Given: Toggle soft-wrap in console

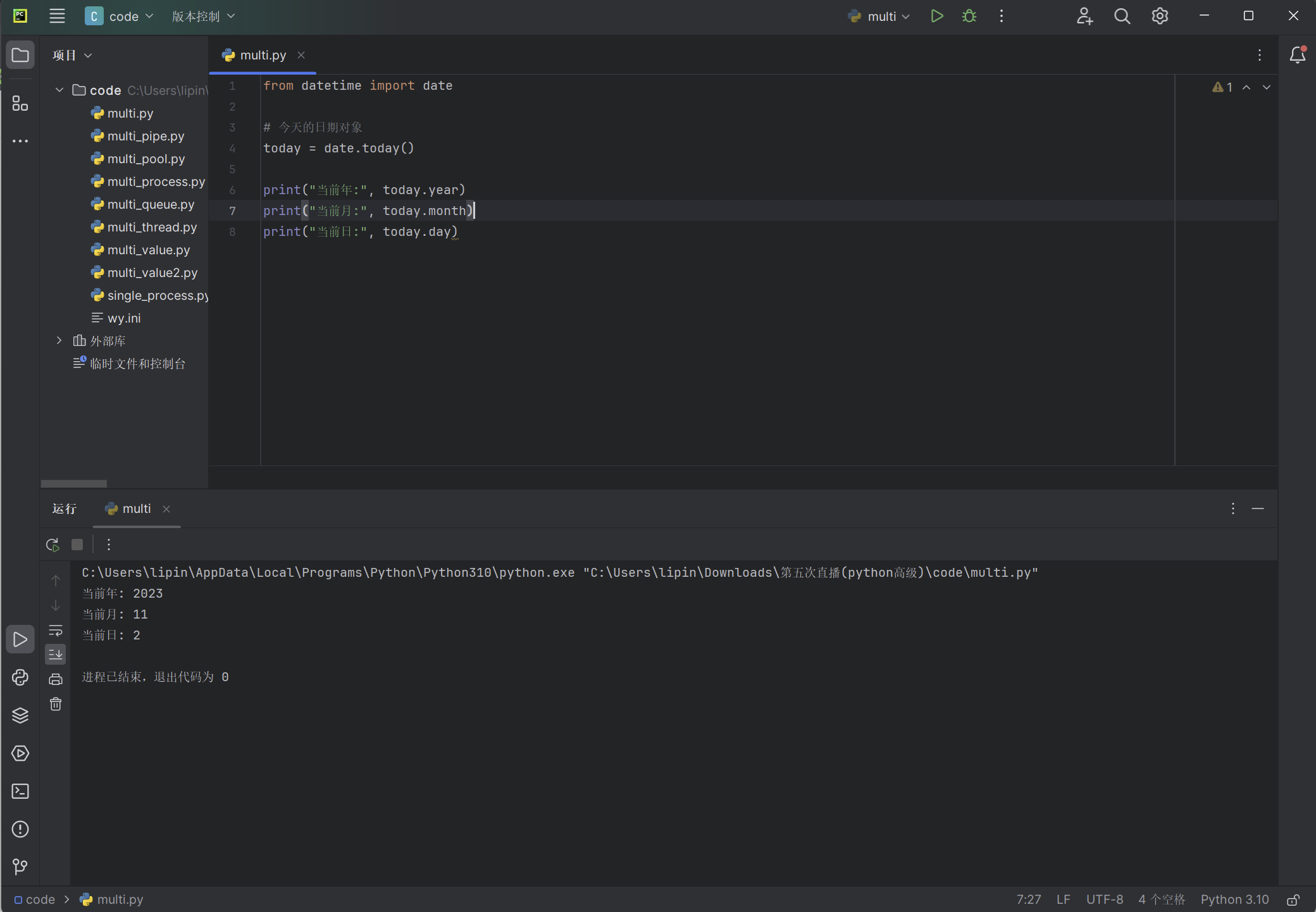Looking at the screenshot, I should tap(56, 631).
